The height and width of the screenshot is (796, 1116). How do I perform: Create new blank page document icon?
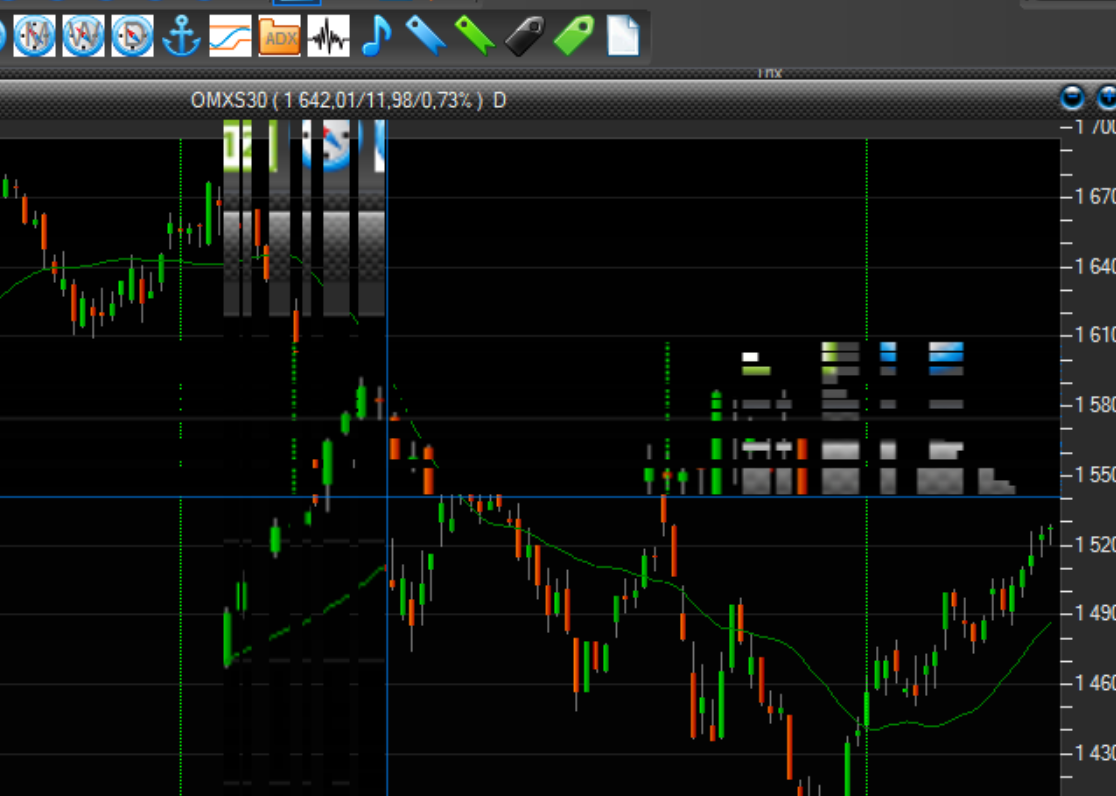click(622, 37)
